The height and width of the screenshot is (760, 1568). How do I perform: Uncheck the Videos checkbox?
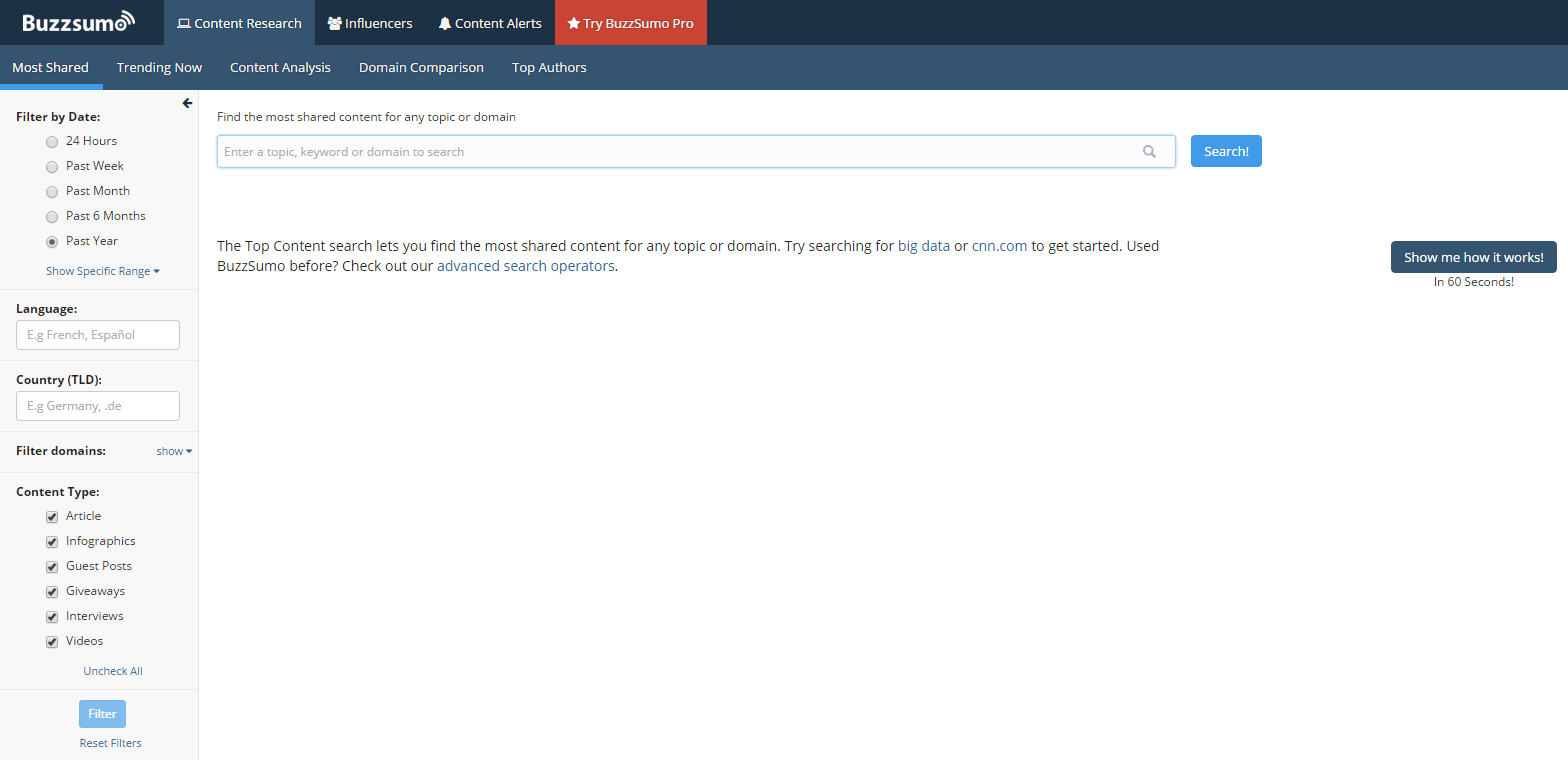[x=52, y=642]
